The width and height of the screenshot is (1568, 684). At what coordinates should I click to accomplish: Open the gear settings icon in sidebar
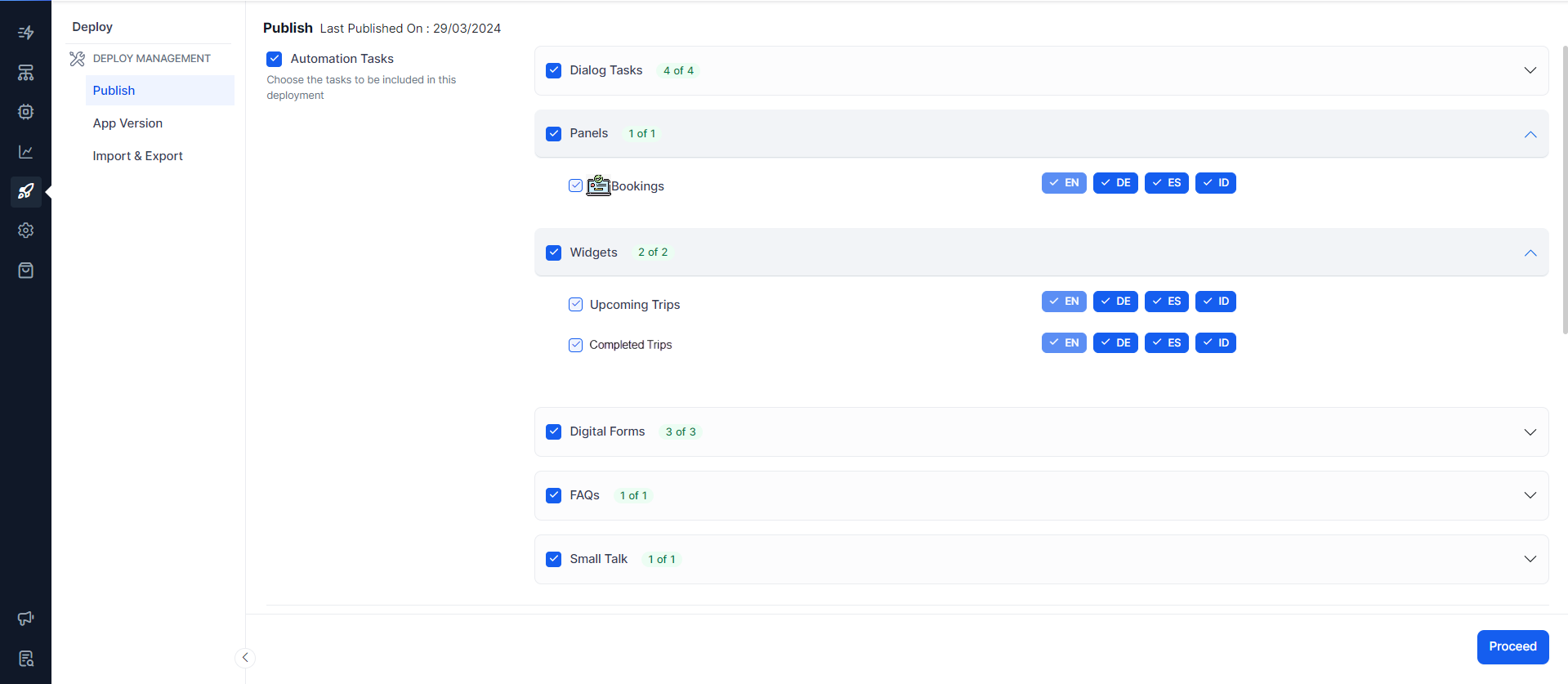(x=25, y=230)
